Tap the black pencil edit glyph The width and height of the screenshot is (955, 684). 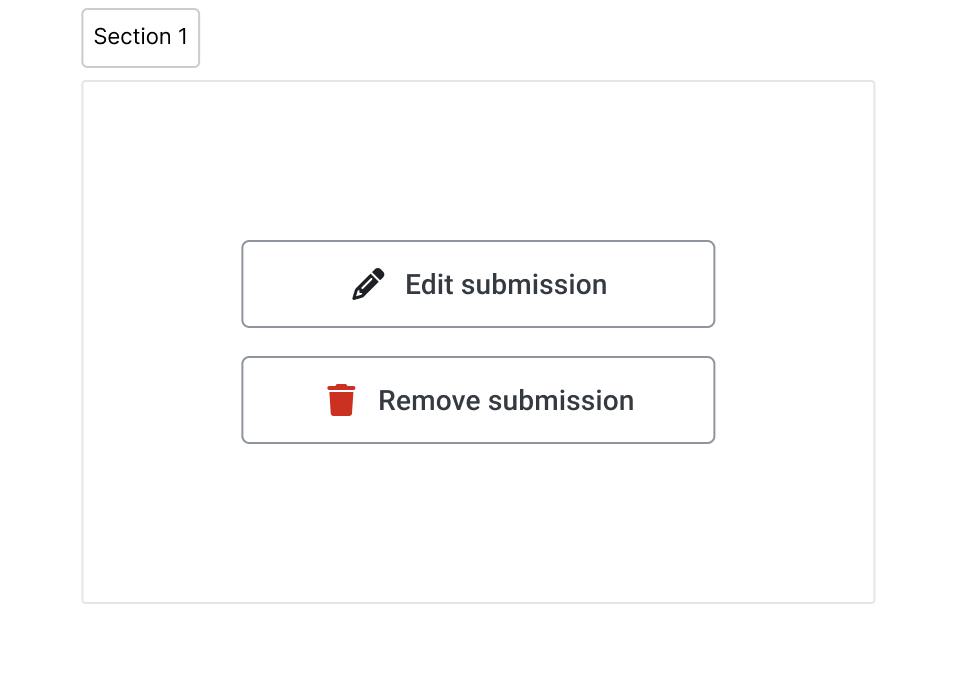(368, 284)
